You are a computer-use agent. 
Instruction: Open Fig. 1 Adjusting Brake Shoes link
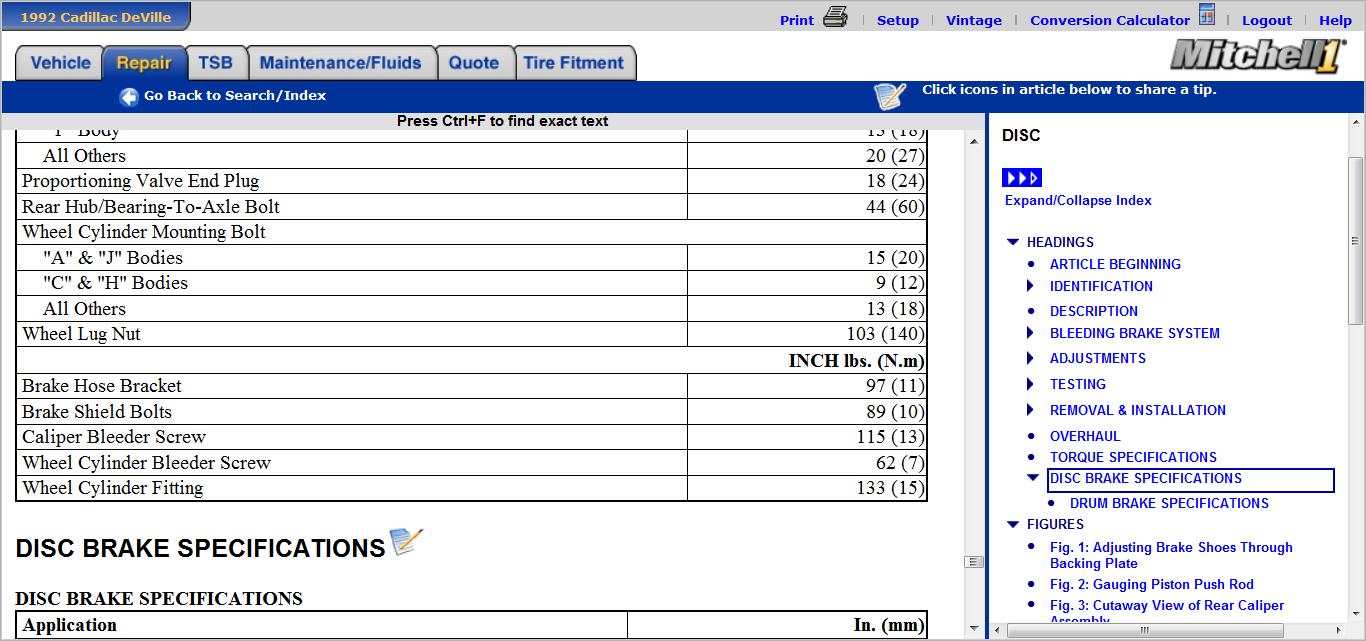pyautogui.click(x=1171, y=555)
